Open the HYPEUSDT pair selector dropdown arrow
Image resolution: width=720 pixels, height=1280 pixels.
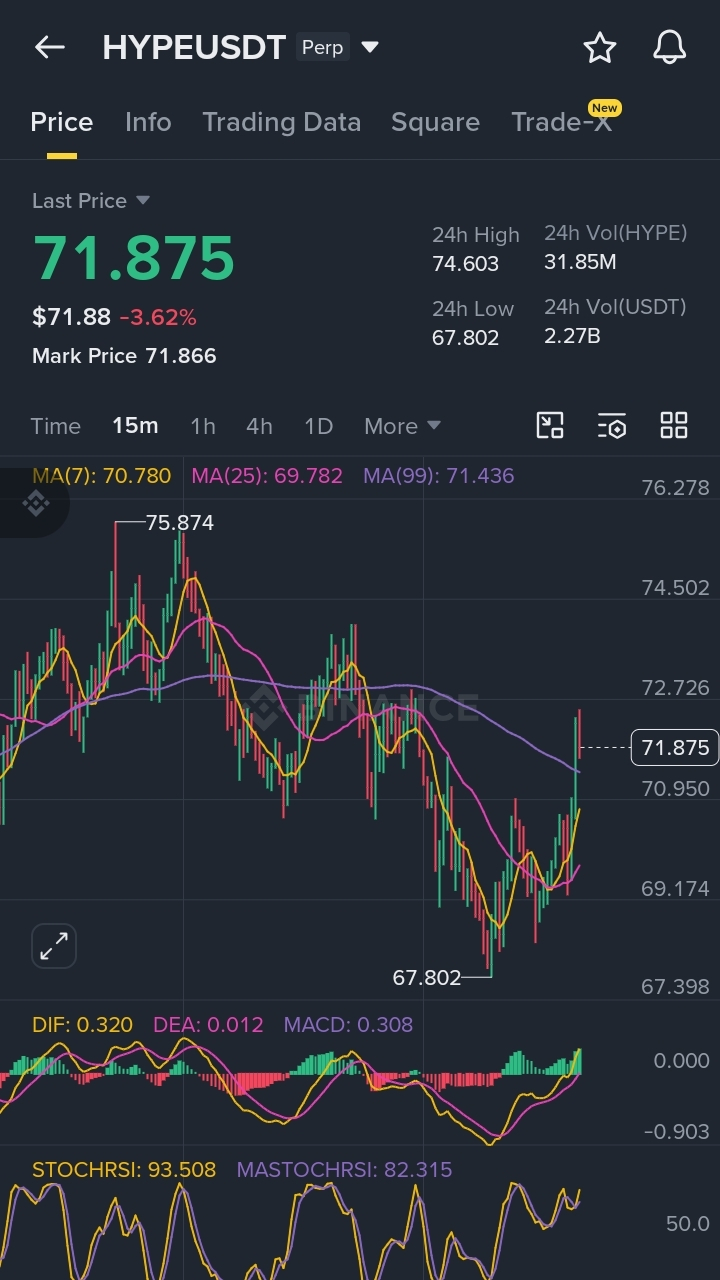point(370,47)
